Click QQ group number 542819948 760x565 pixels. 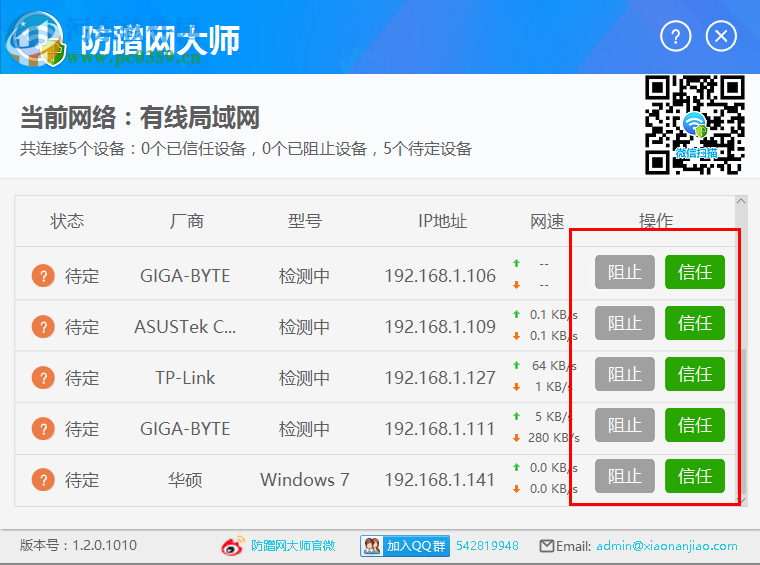487,546
